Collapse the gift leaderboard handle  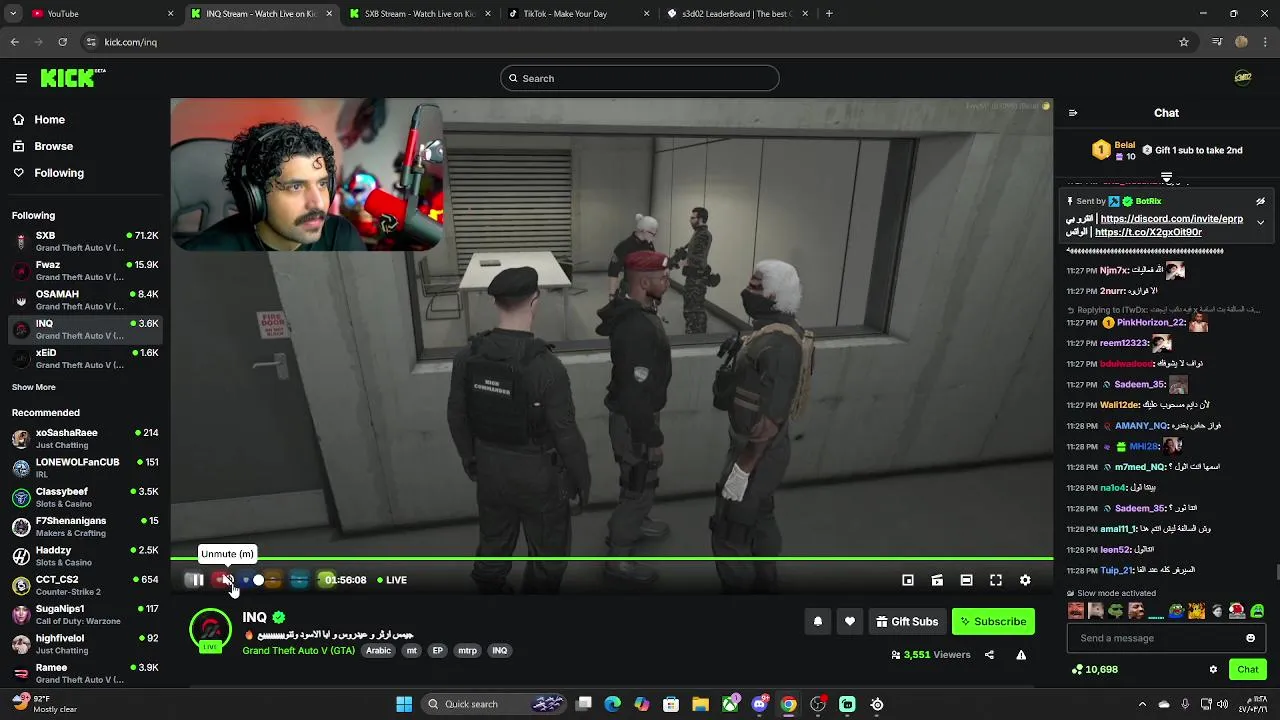[1166, 177]
